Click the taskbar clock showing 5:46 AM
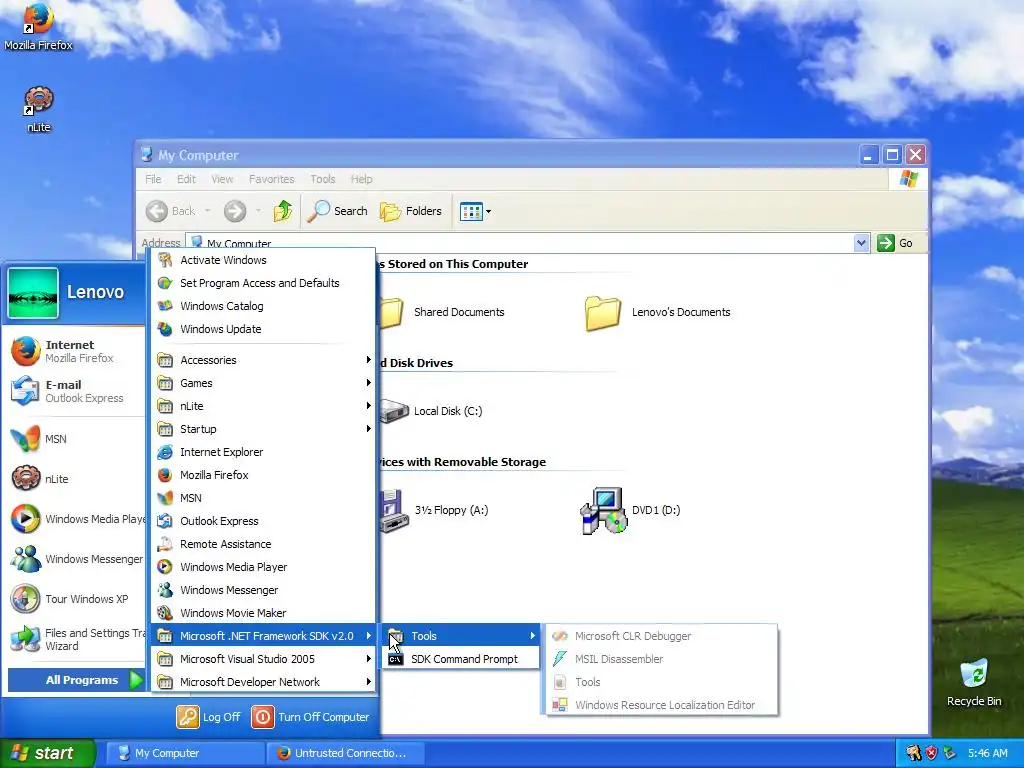Image resolution: width=1024 pixels, height=768 pixels. pyautogui.click(x=987, y=753)
